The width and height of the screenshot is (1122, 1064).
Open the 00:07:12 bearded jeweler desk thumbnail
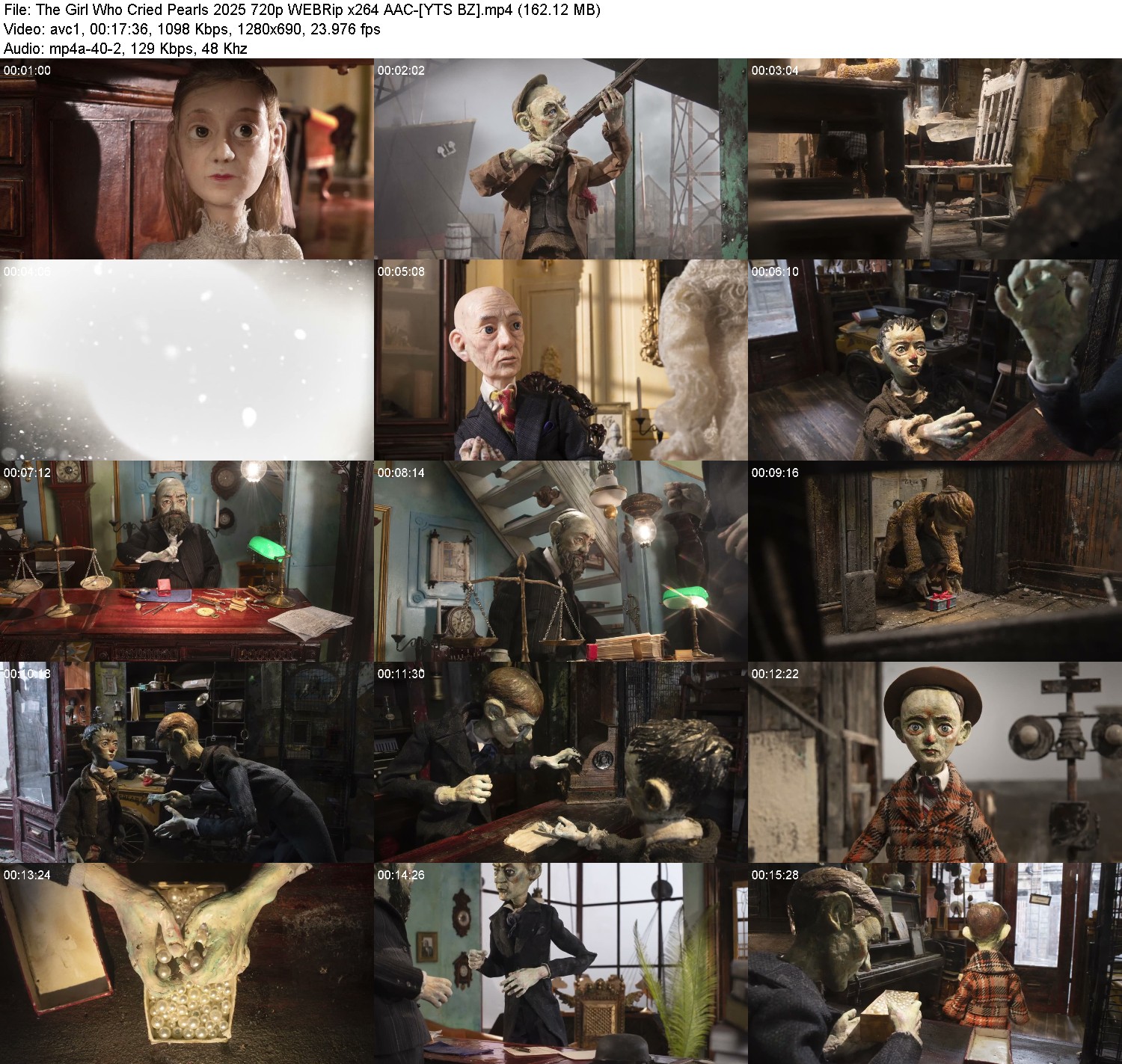pos(187,562)
